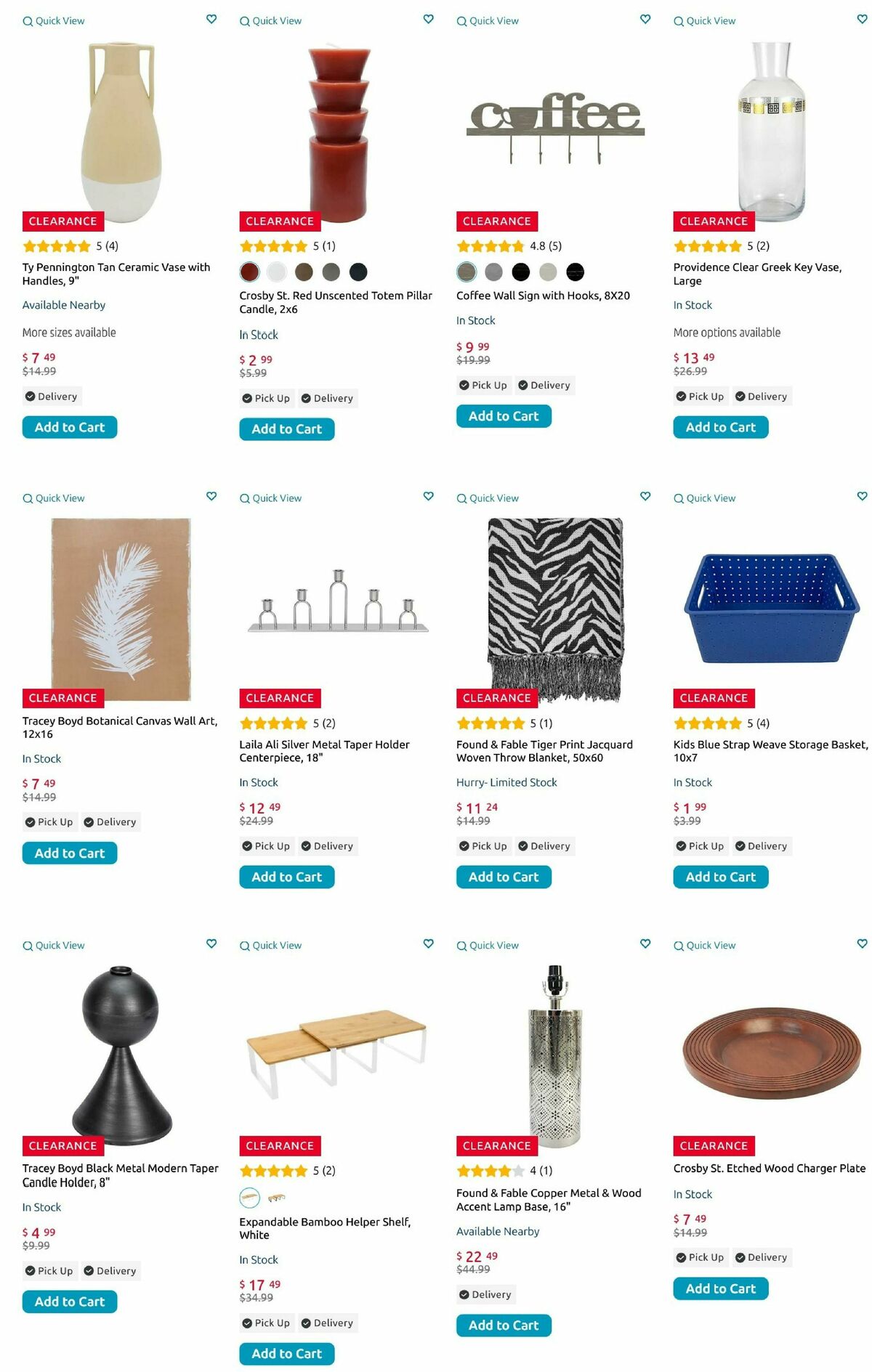Screen dimensions: 872x1372
Task: Add Laila Ali Taper Holder to favorites
Action: click(429, 497)
